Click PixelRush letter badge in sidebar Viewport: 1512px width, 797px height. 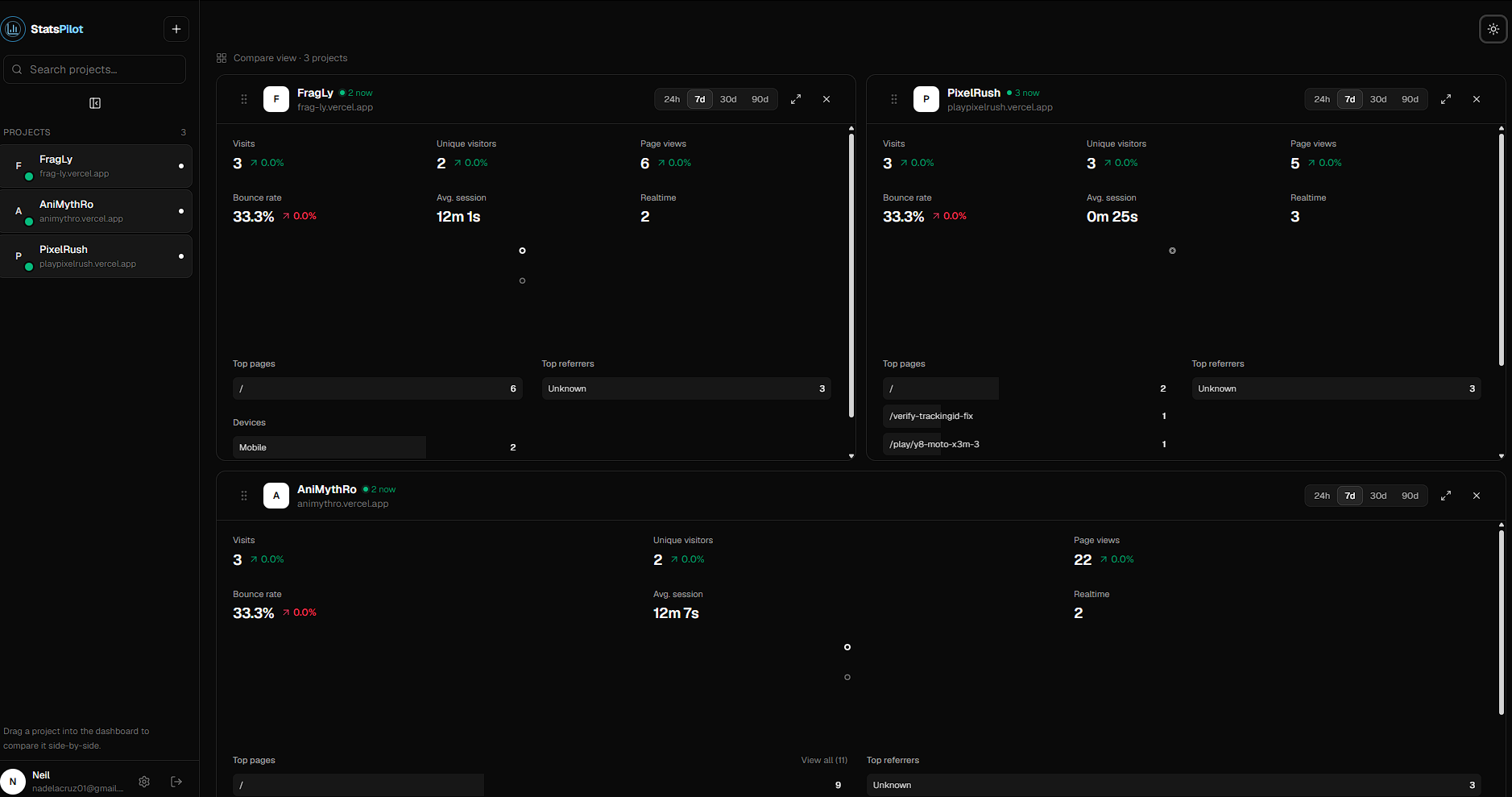click(x=19, y=256)
